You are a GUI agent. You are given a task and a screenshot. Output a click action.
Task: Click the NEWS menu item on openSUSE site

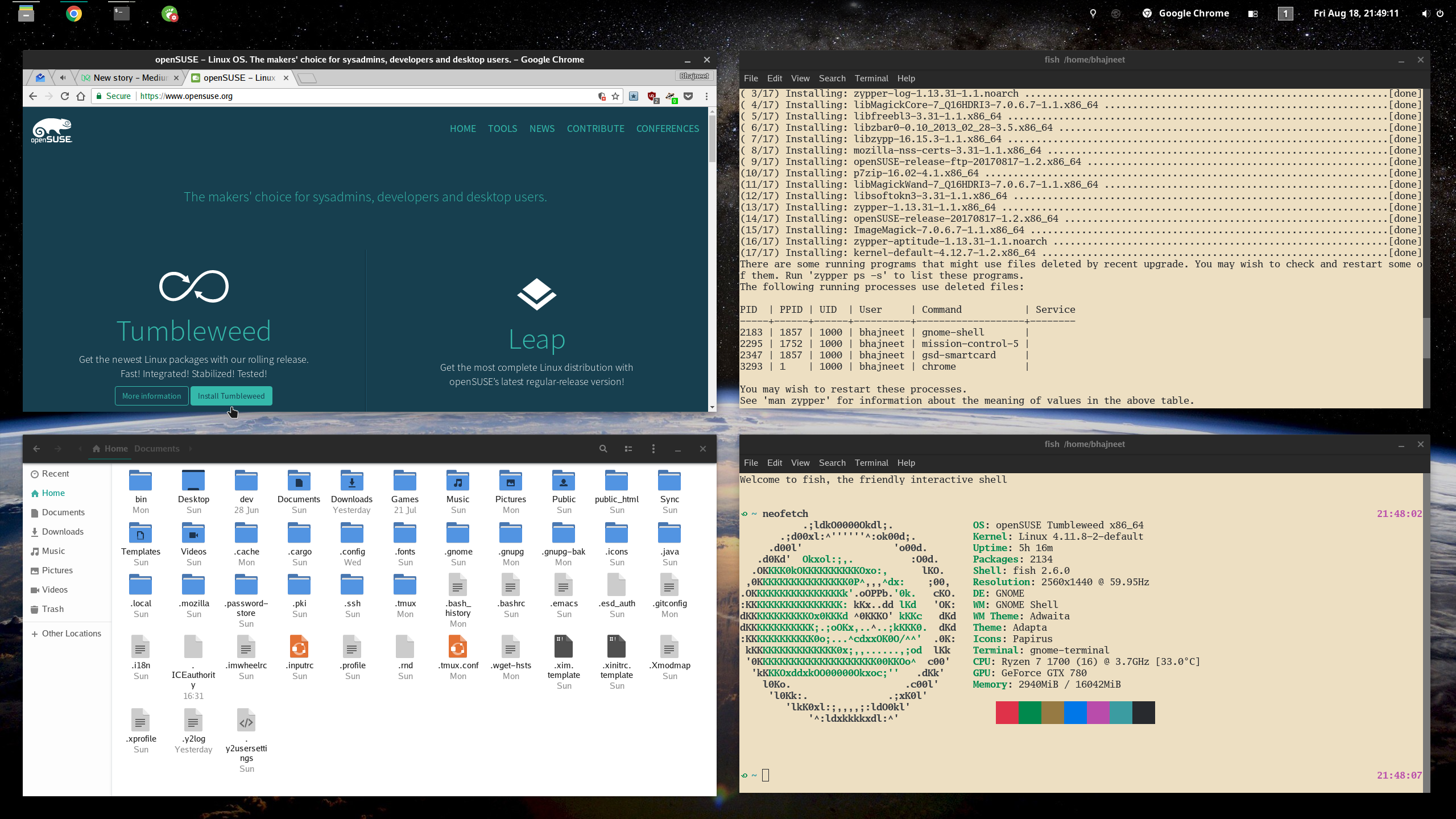coord(541,128)
